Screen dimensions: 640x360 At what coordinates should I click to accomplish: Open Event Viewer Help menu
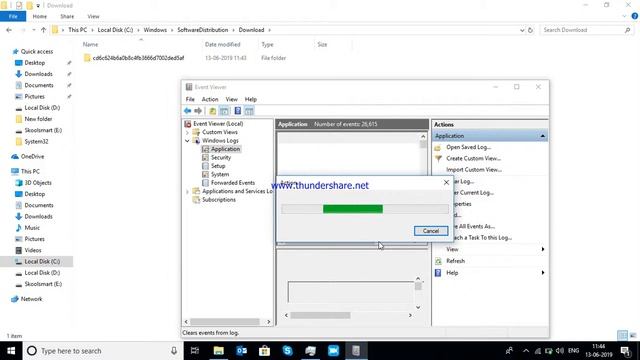tap(251, 99)
